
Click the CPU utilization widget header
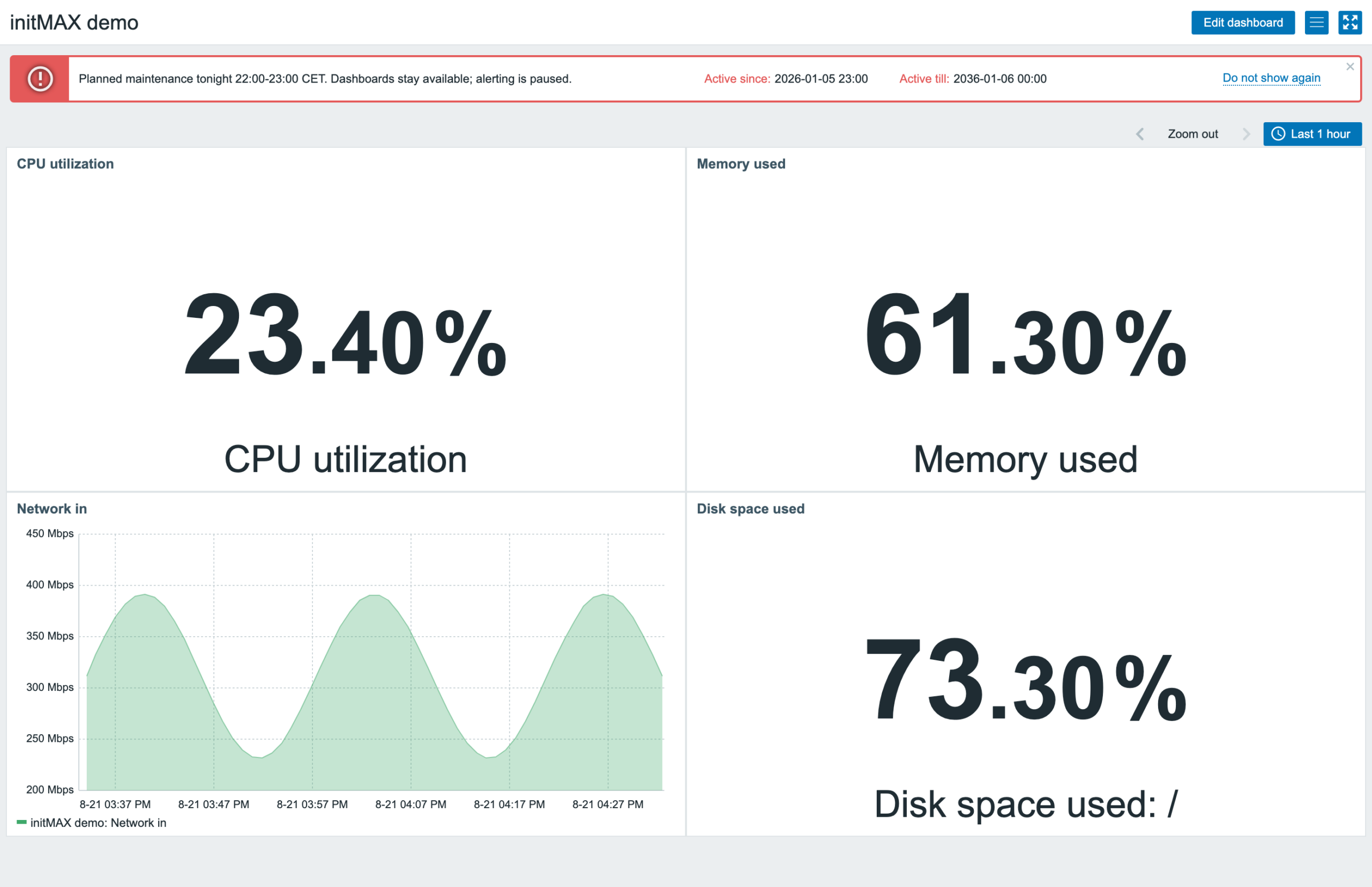pos(65,164)
